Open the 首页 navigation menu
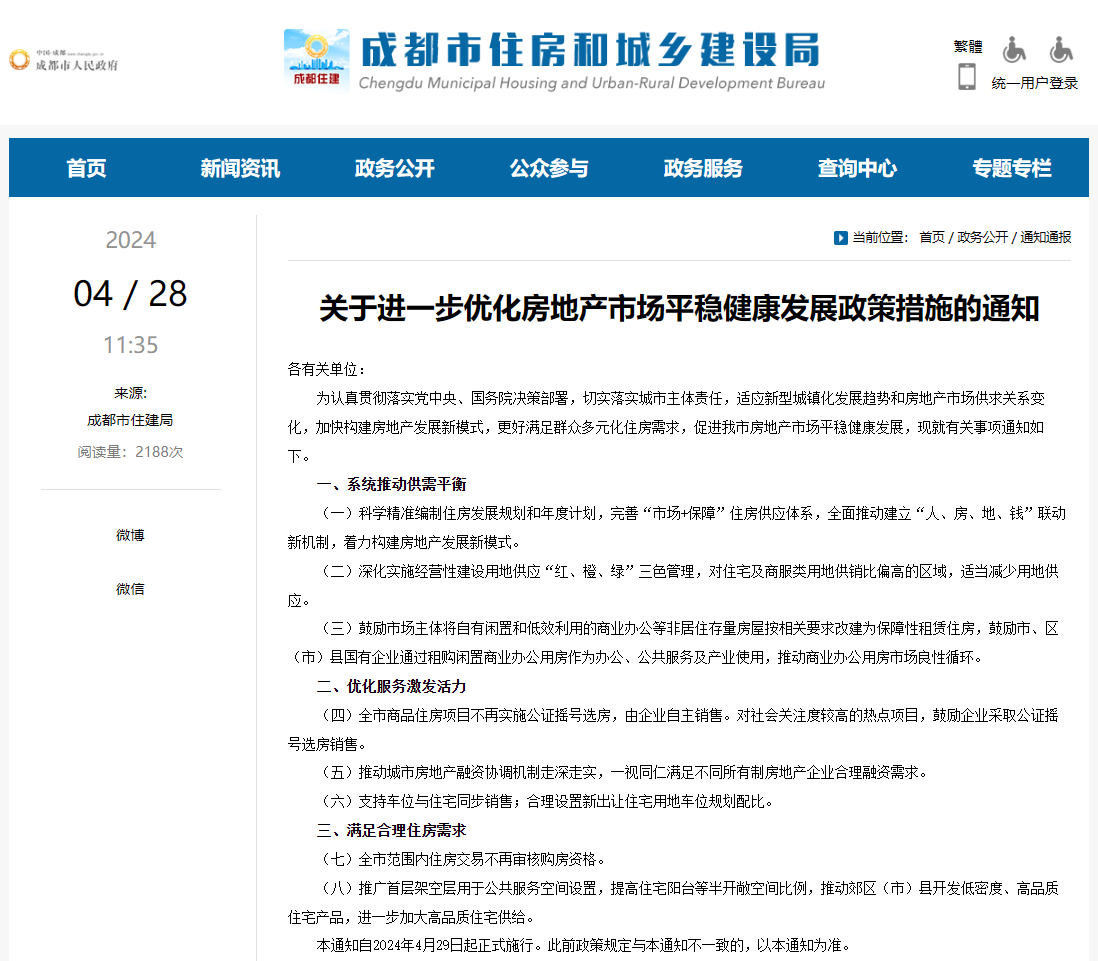This screenshot has width=1098, height=961. pyautogui.click(x=85, y=168)
